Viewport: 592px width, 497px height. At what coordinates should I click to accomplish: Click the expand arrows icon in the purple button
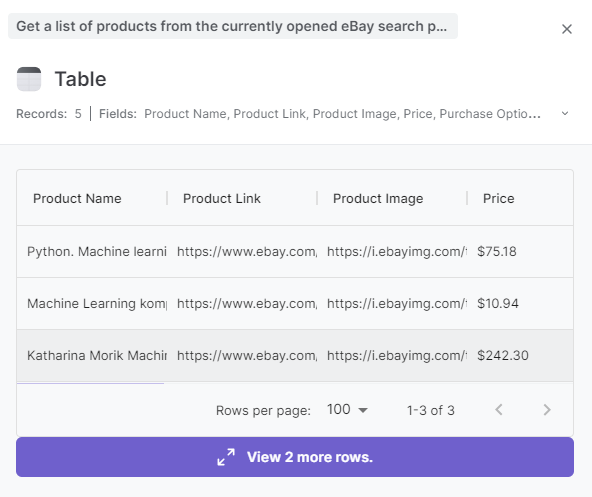coord(226,457)
